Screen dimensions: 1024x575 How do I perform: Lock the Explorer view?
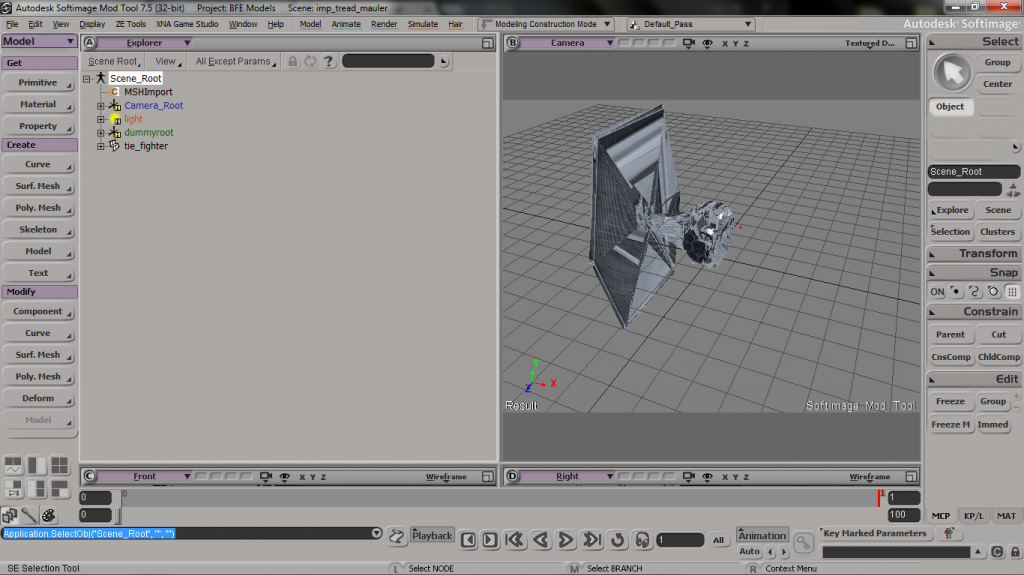click(x=293, y=61)
